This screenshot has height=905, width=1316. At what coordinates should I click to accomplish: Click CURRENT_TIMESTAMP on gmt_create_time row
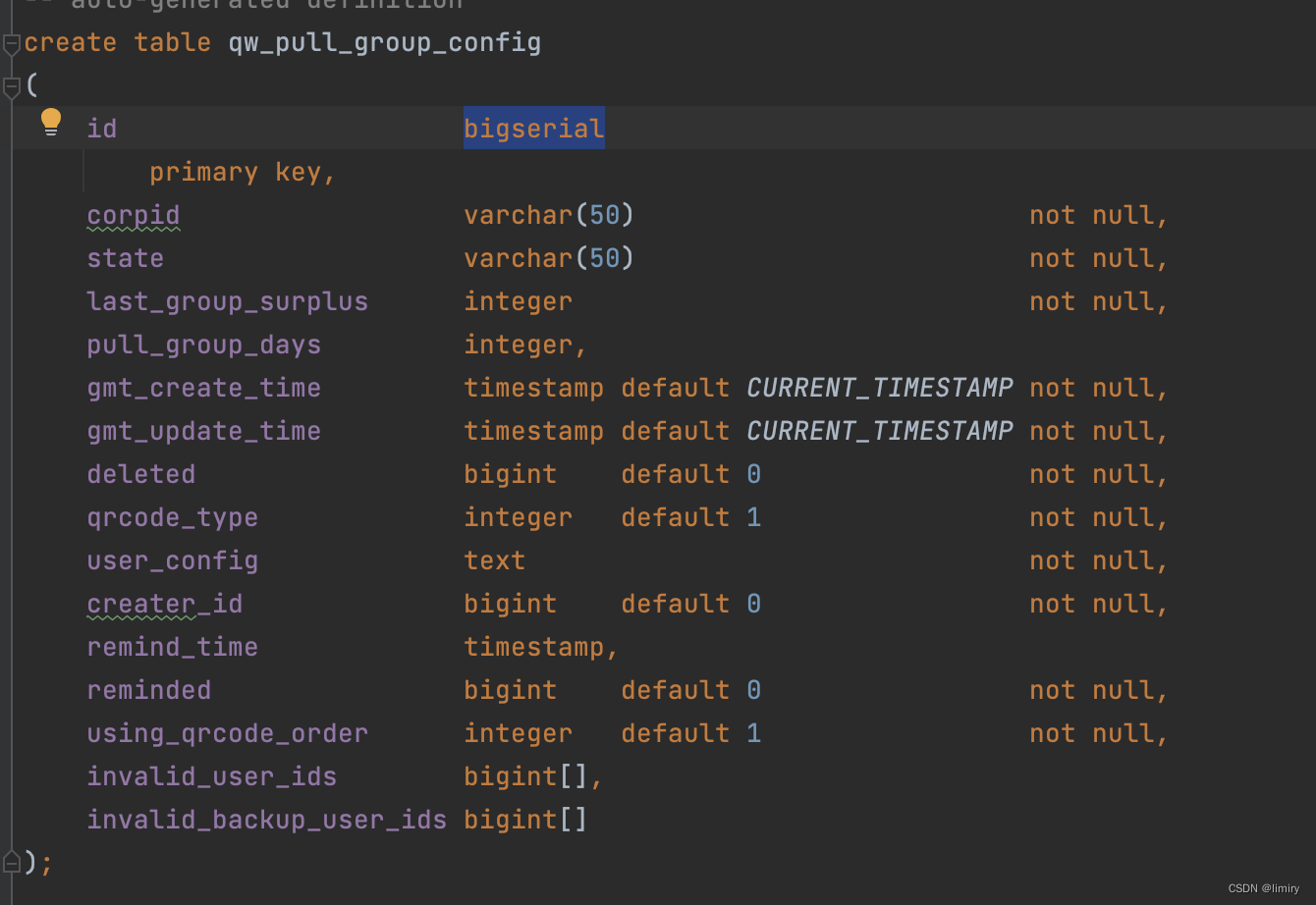click(x=880, y=388)
